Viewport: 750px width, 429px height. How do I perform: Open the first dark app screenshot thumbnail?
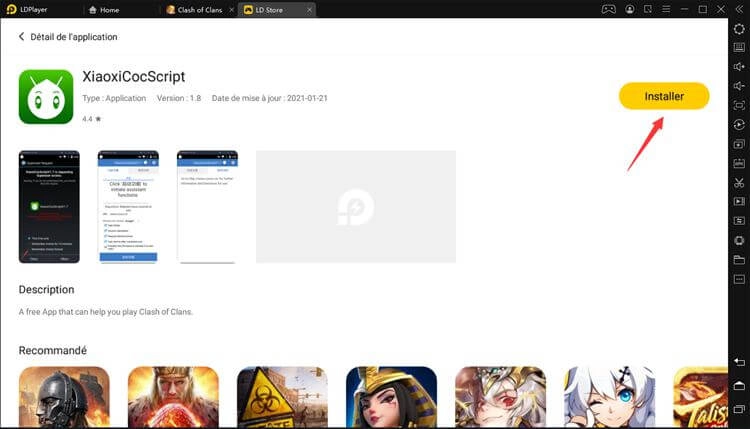click(49, 206)
